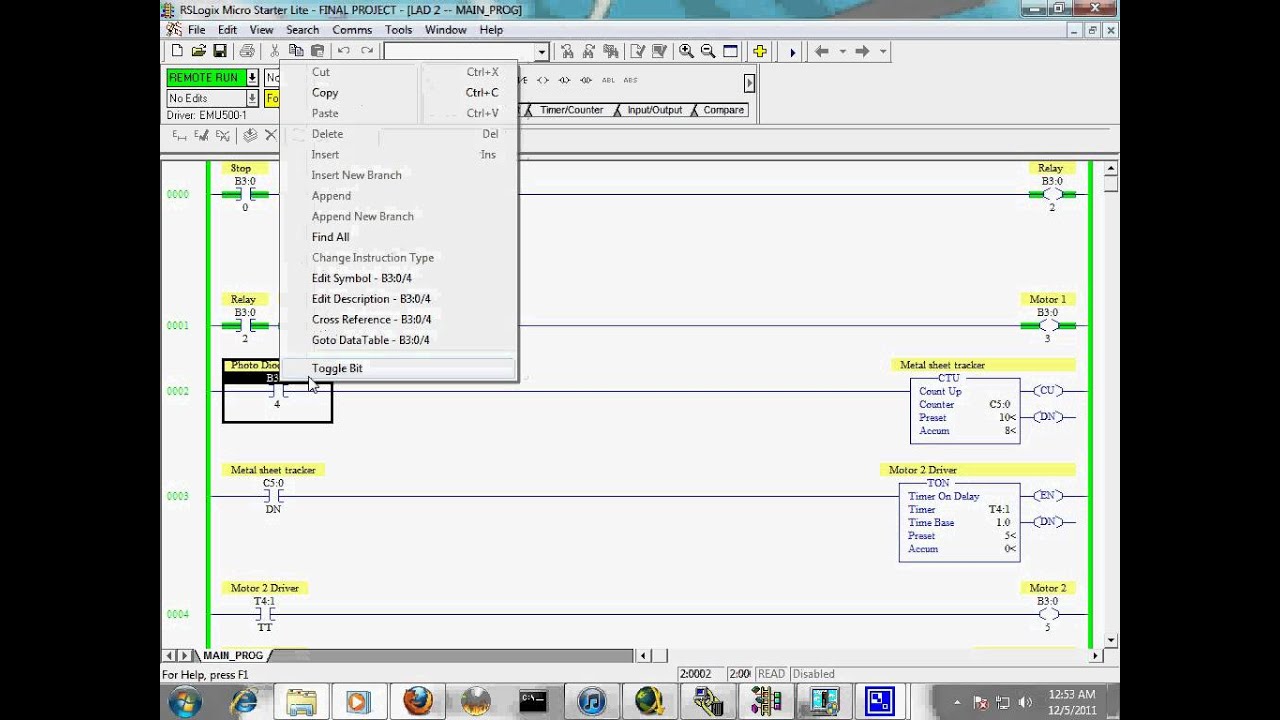This screenshot has height=720, width=1280.
Task: Open the Search menu
Action: [x=302, y=30]
